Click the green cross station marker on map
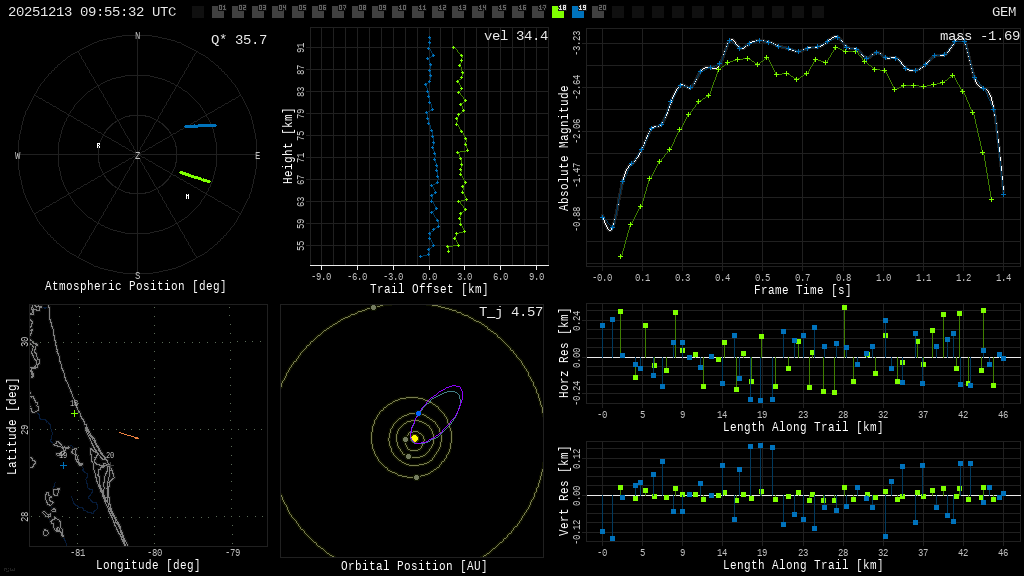The width and height of the screenshot is (1024, 576). coord(74,413)
